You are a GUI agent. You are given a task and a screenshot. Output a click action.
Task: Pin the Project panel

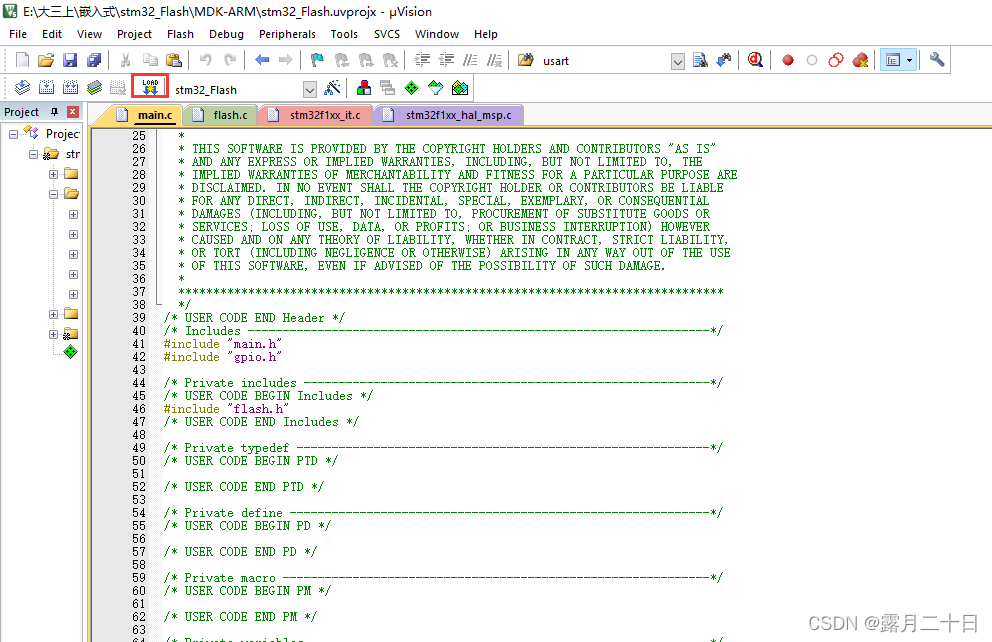point(54,112)
